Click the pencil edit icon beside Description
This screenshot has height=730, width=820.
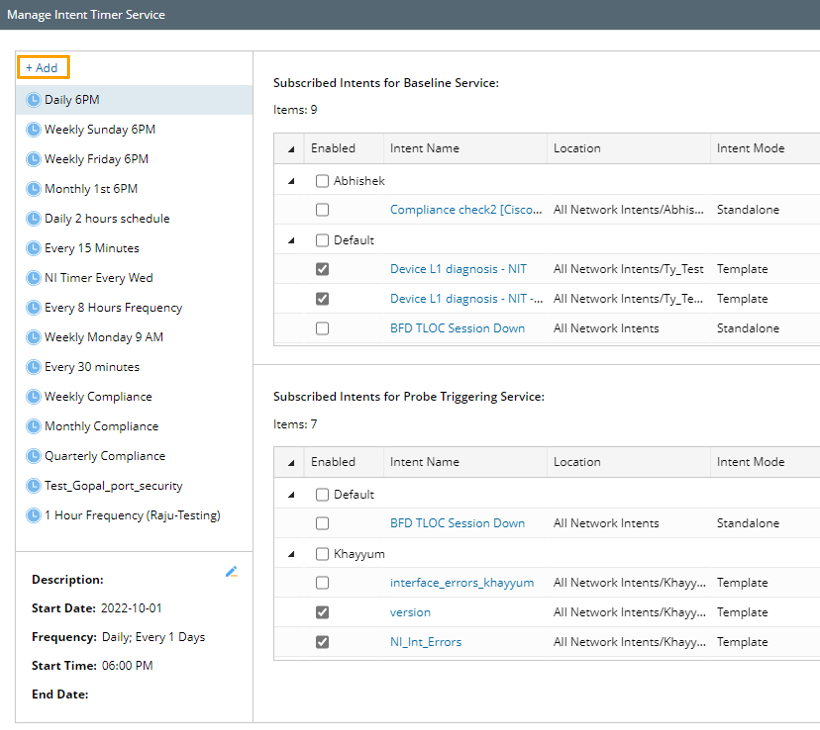tap(231, 572)
